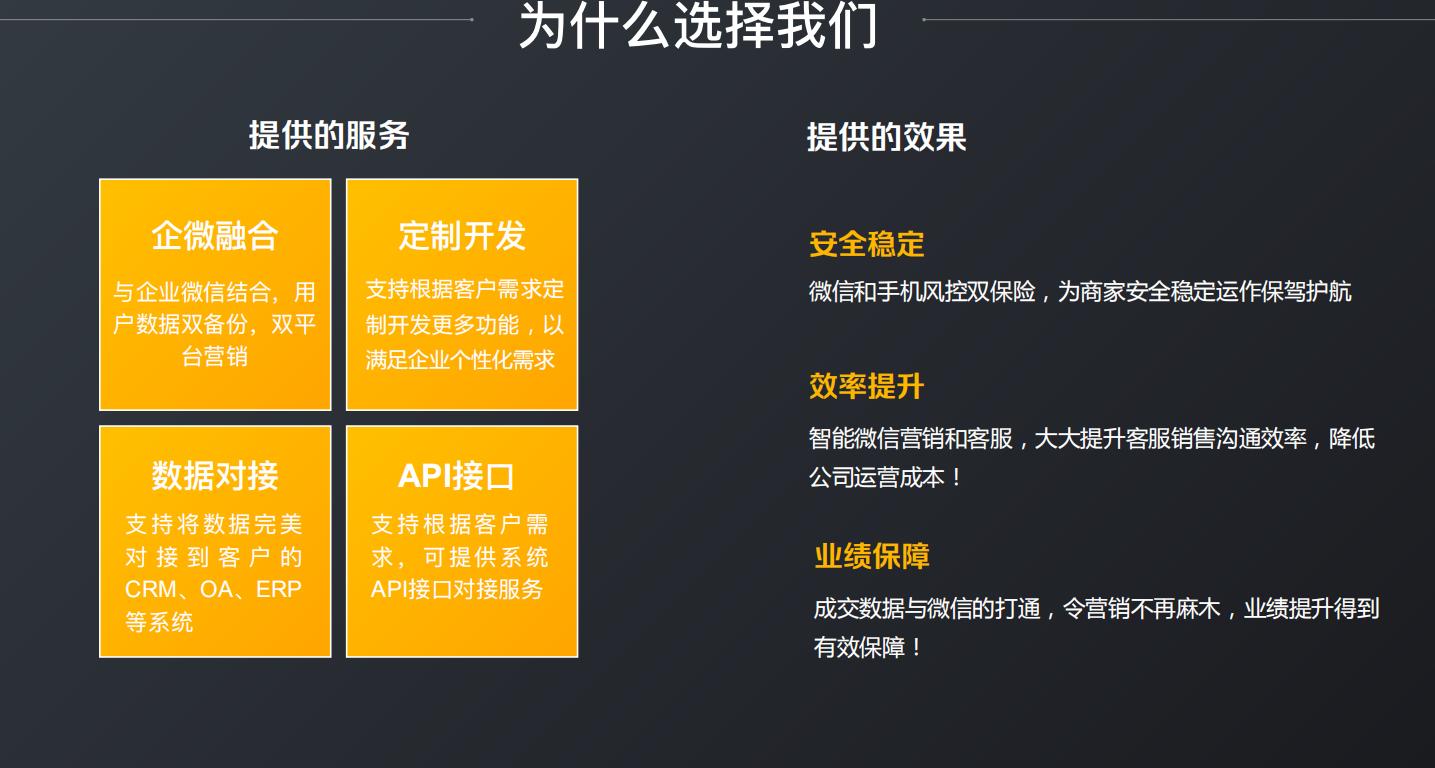Click the 定制开发 card description text
The width and height of the screenshot is (1435, 768).
pos(461,325)
